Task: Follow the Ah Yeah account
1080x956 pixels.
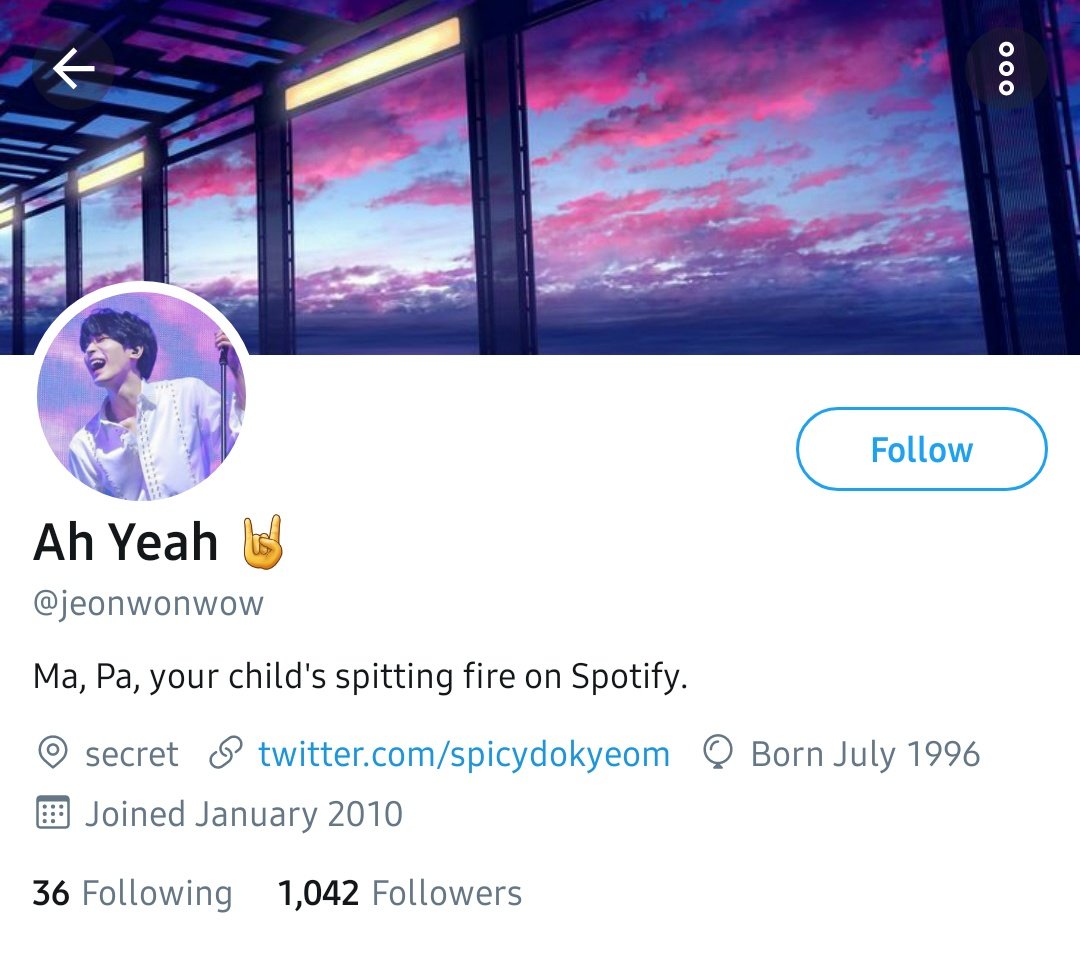Action: [x=922, y=449]
